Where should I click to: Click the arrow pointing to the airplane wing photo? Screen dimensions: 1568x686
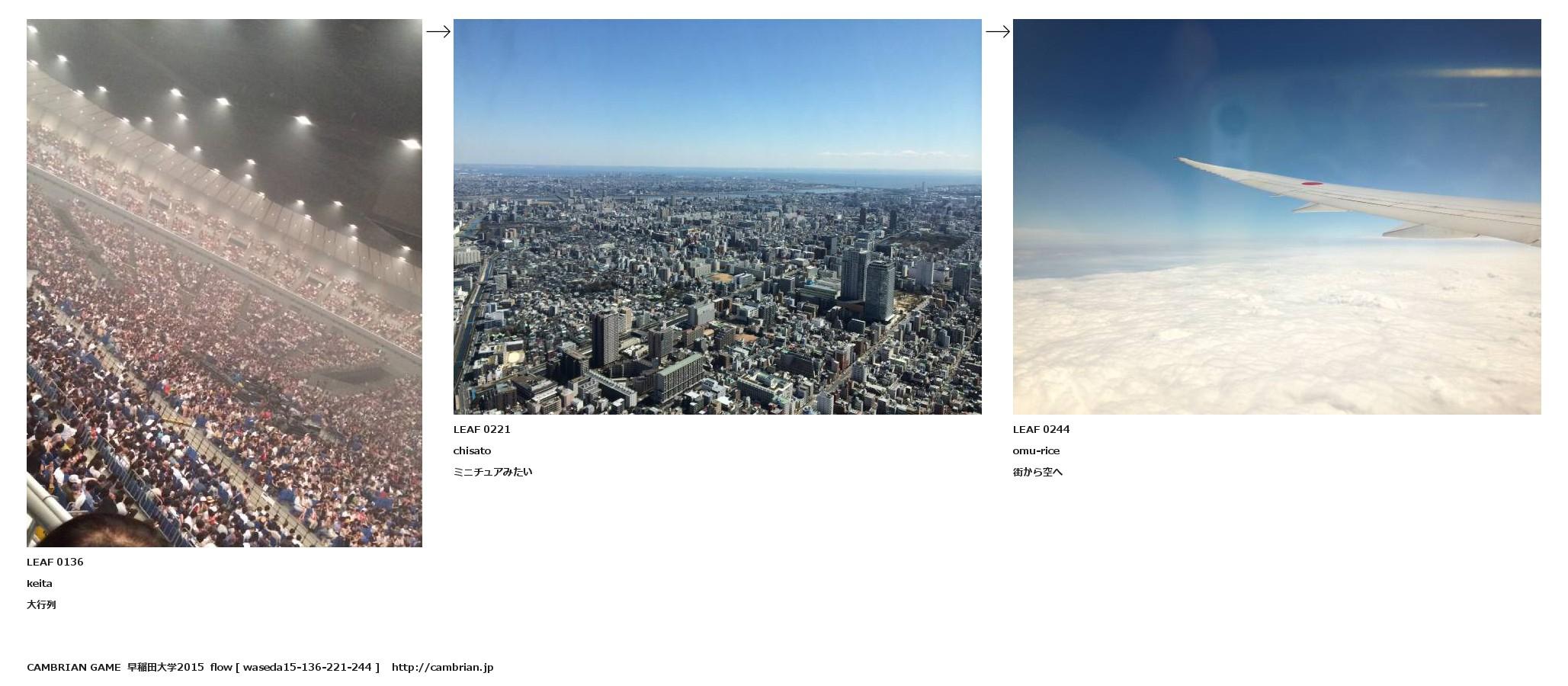point(997,31)
